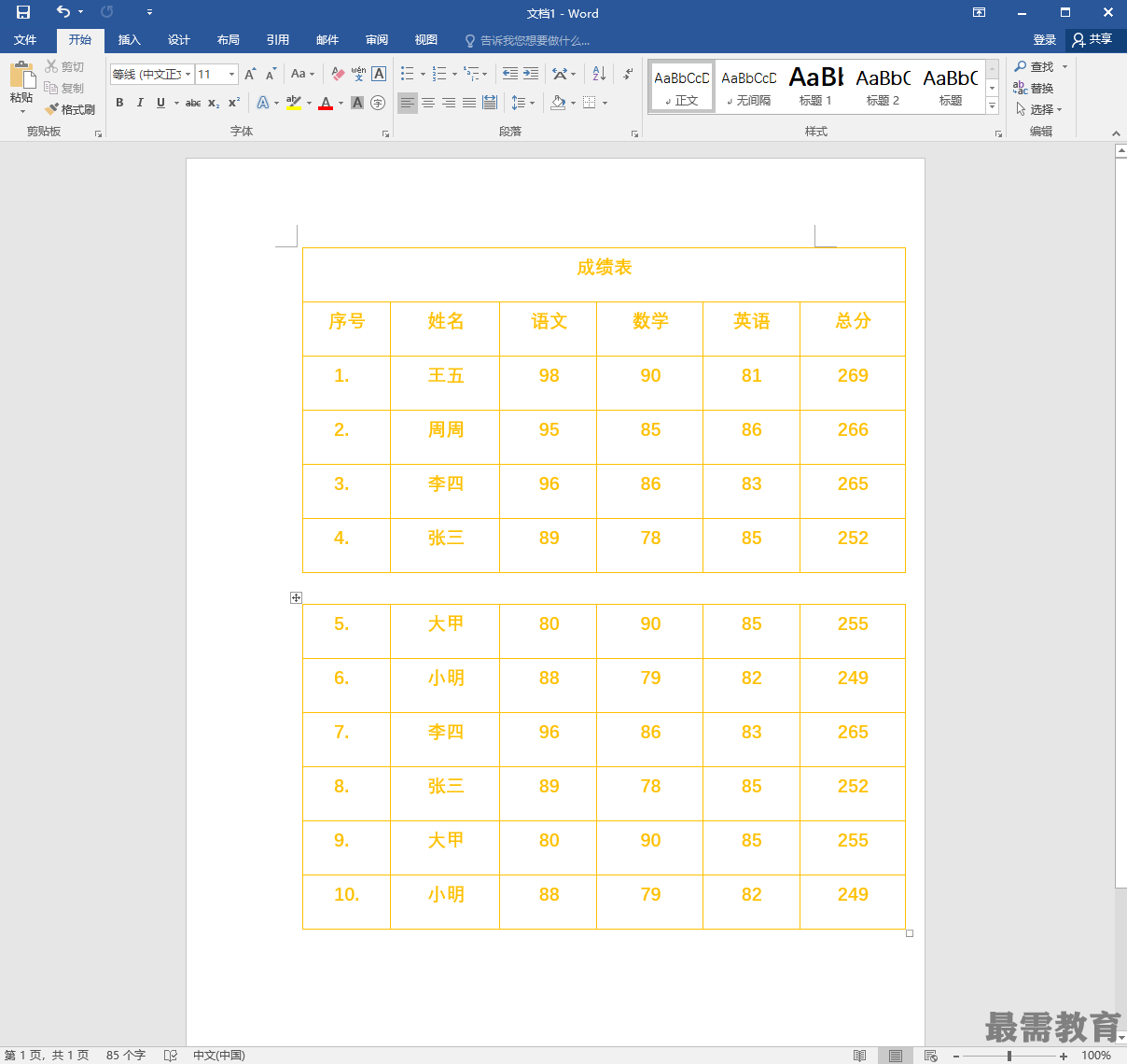The width and height of the screenshot is (1127, 1064).
Task: Open the proofing check icon in status bar
Action: pos(171,1055)
